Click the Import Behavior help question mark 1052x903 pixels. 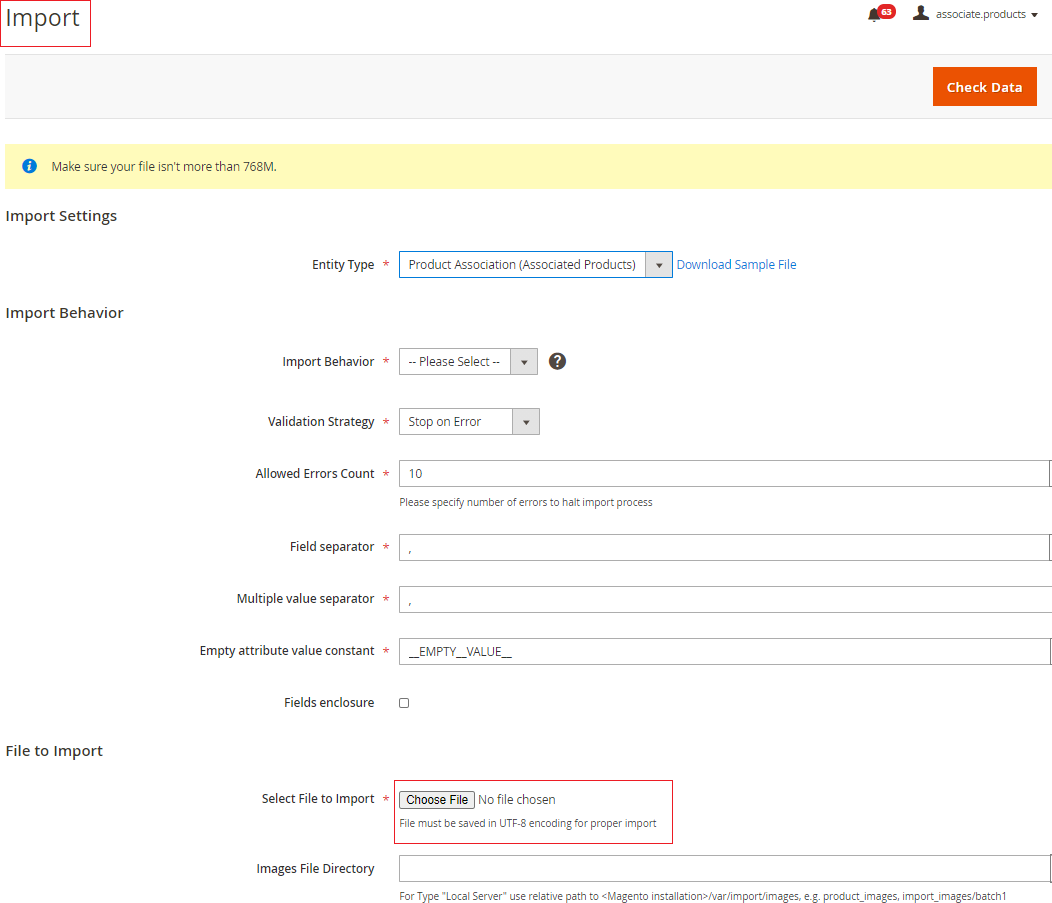558,361
